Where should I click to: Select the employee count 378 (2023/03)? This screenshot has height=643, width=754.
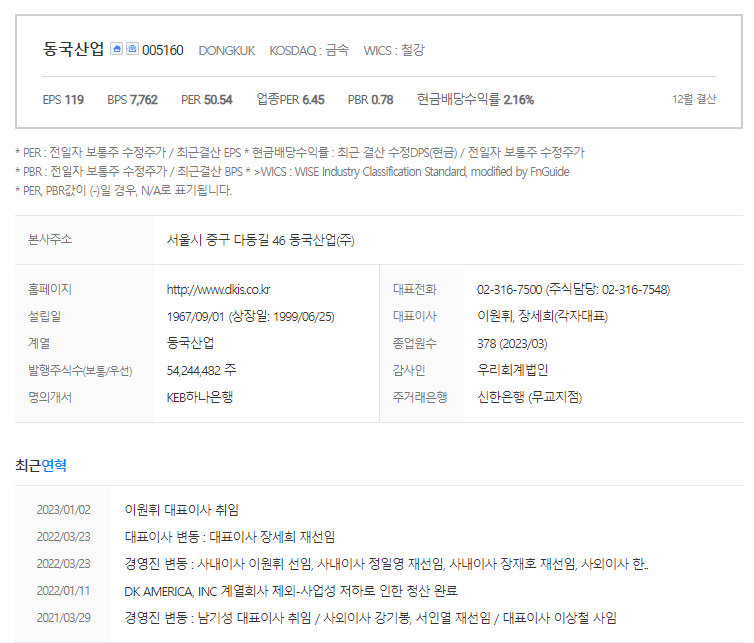[512, 343]
